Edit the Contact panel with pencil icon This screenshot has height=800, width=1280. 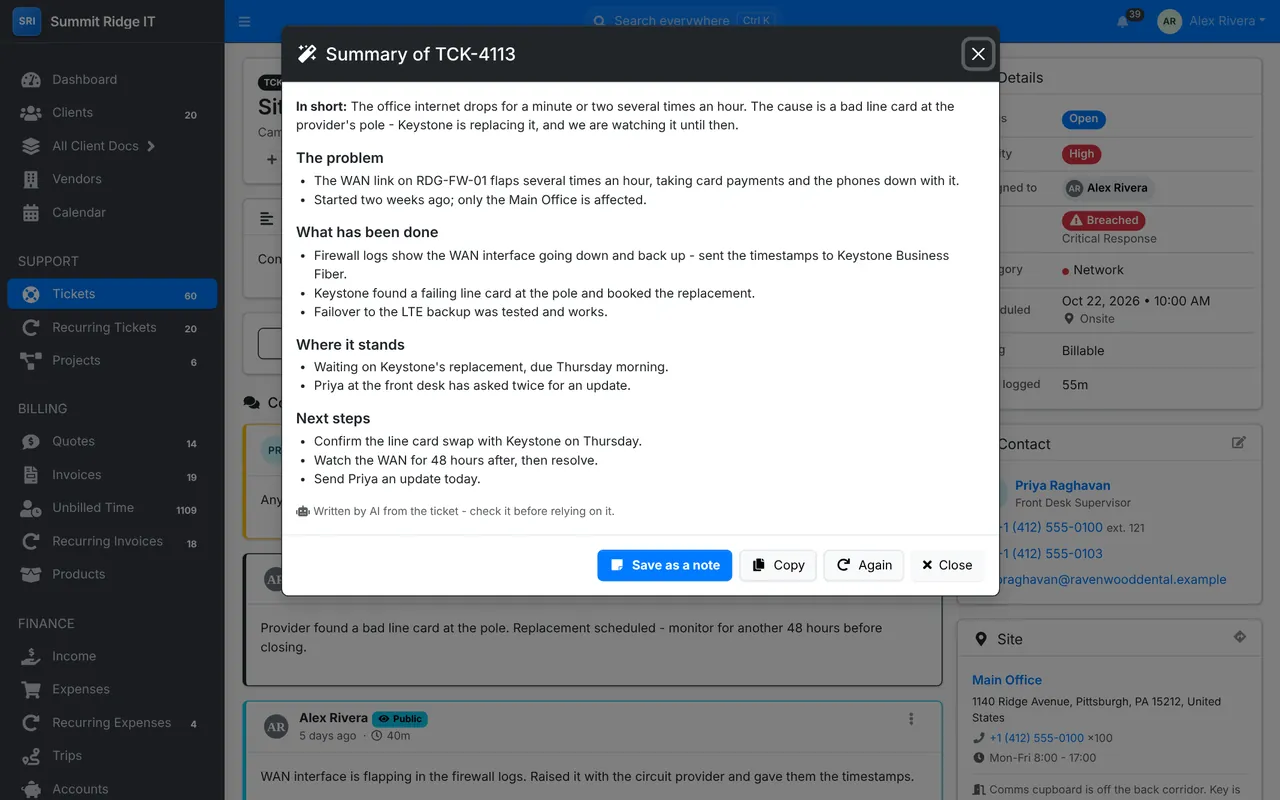(1239, 442)
